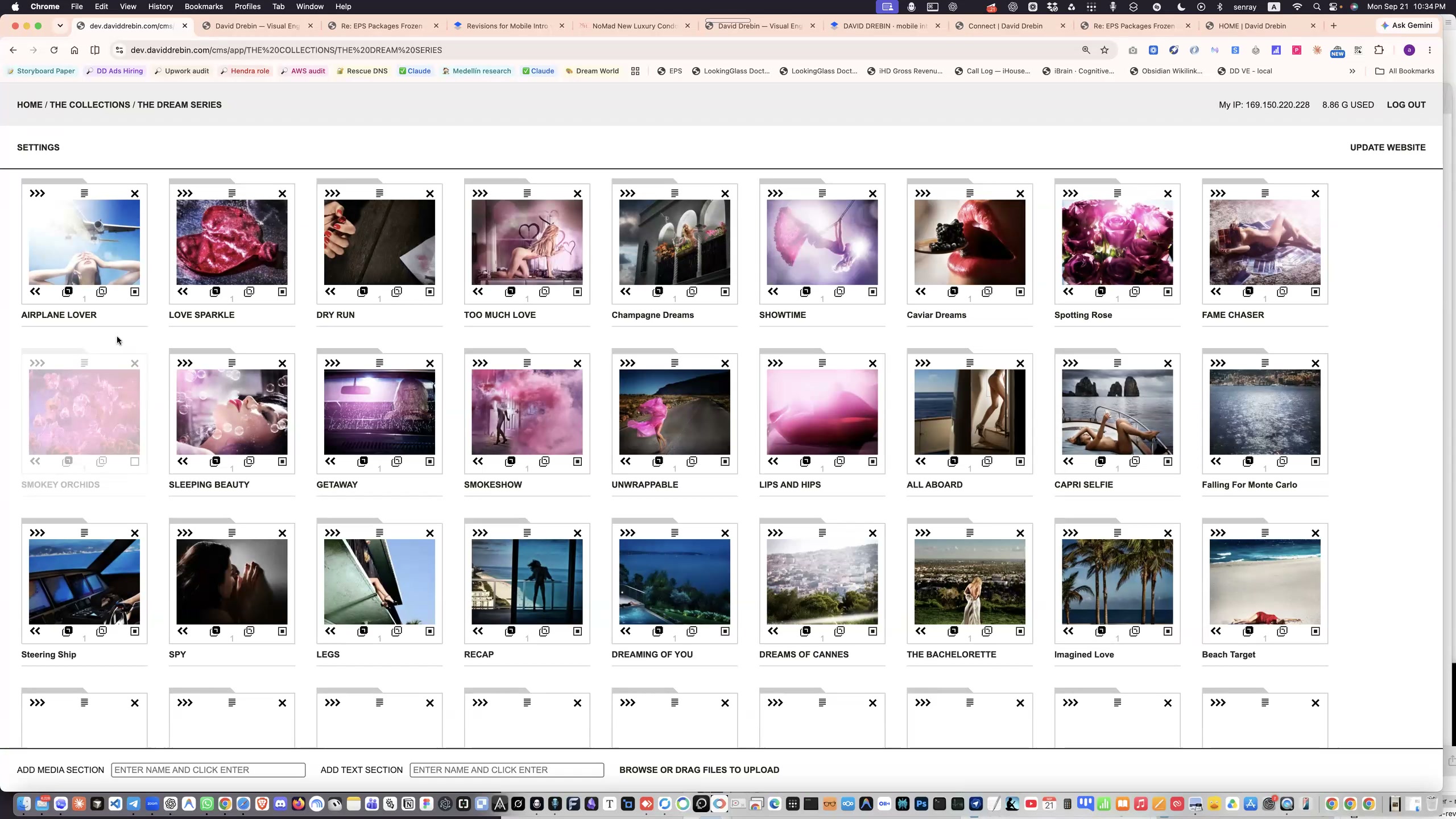Click double back arrows on FAME CHASER
1456x819 pixels.
(1216, 292)
